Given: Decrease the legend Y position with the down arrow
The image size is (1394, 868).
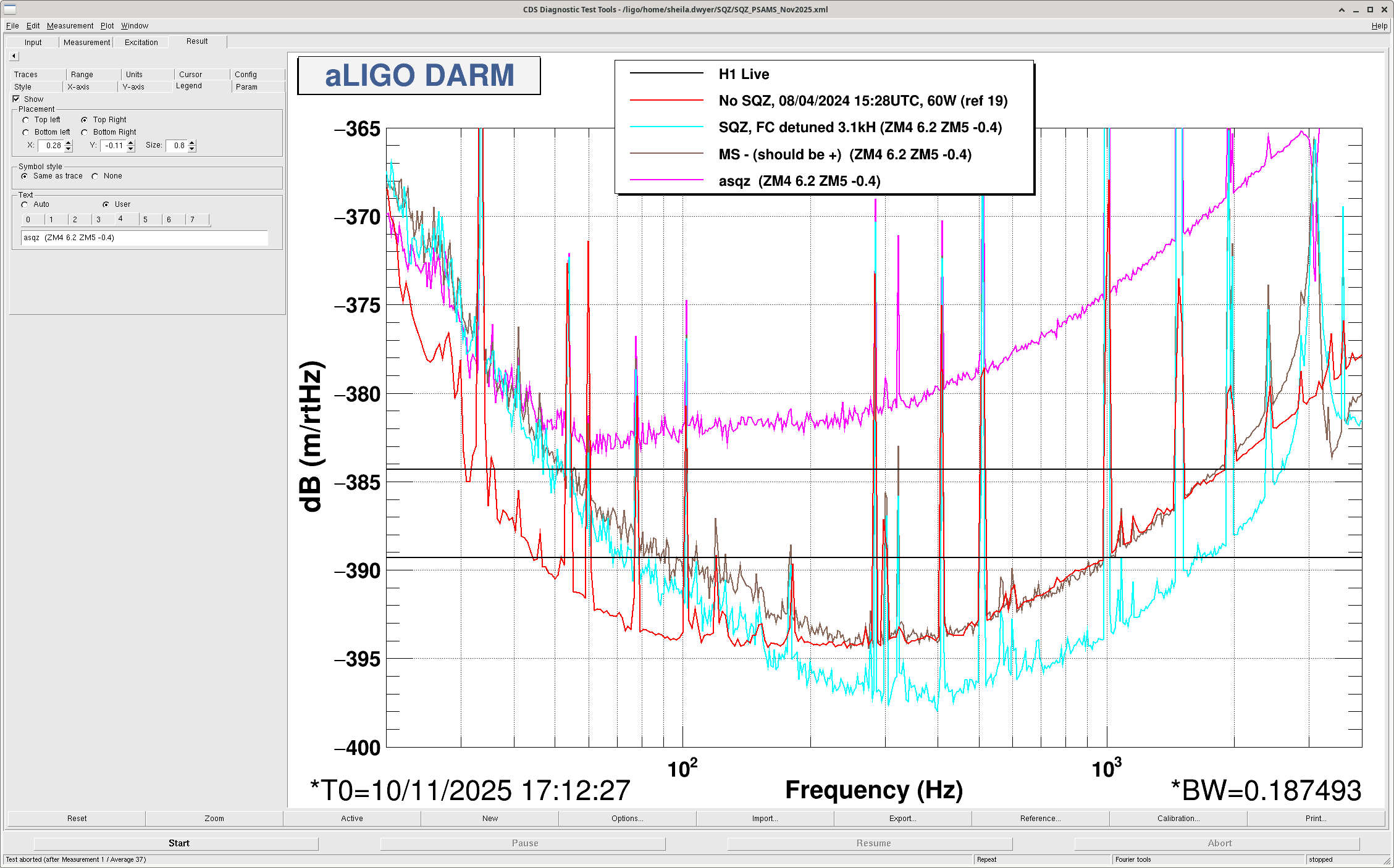Looking at the screenshot, I should [x=131, y=149].
